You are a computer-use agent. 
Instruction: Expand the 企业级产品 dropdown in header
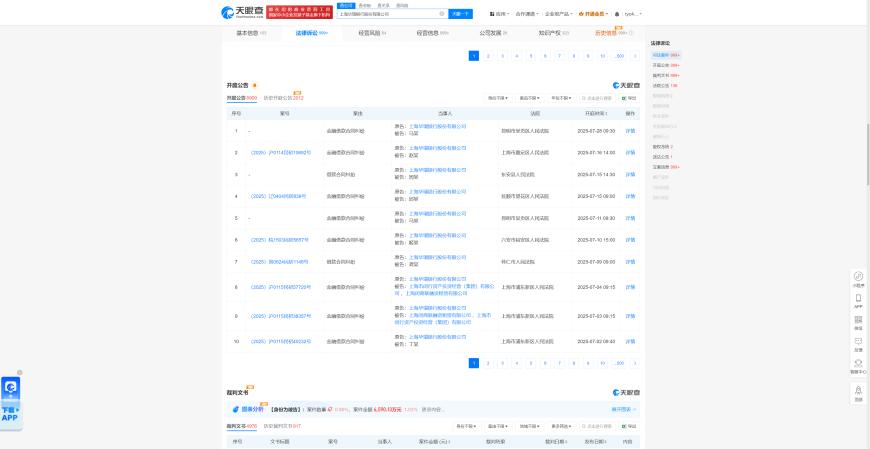click(x=559, y=14)
